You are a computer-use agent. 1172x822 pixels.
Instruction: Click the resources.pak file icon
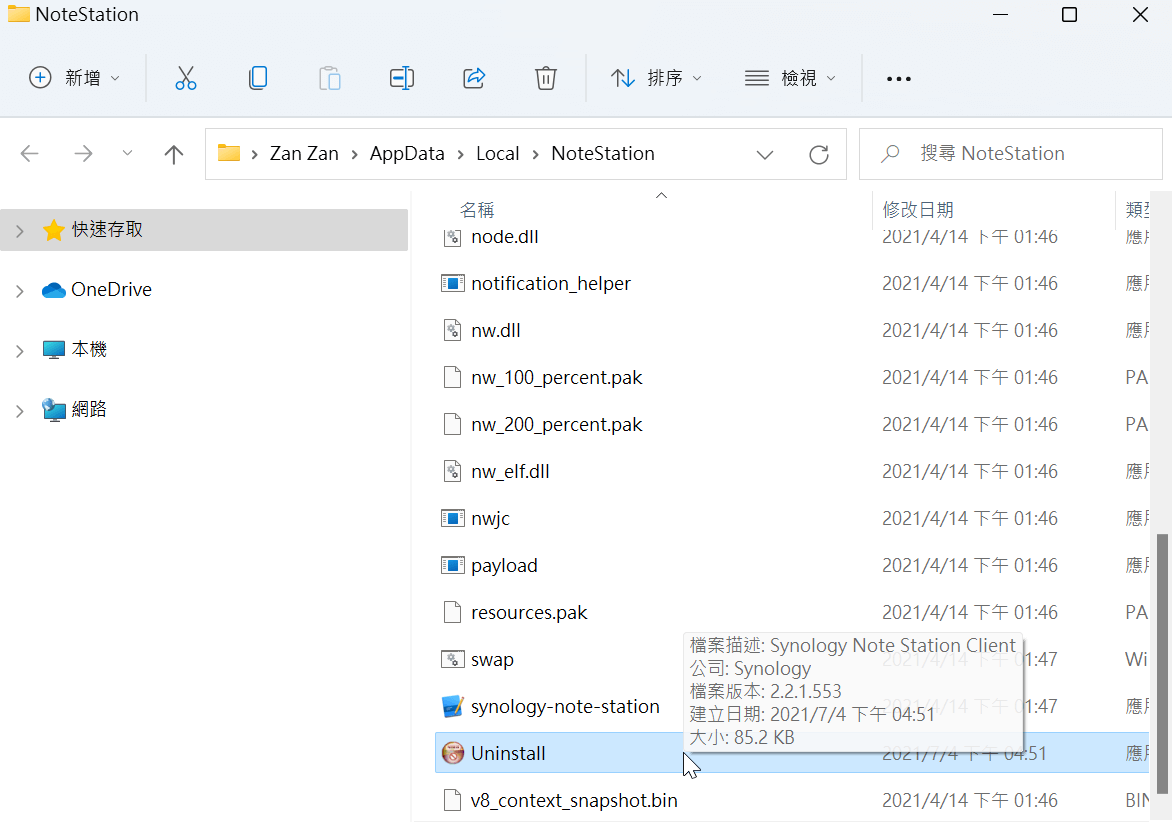[x=452, y=613]
